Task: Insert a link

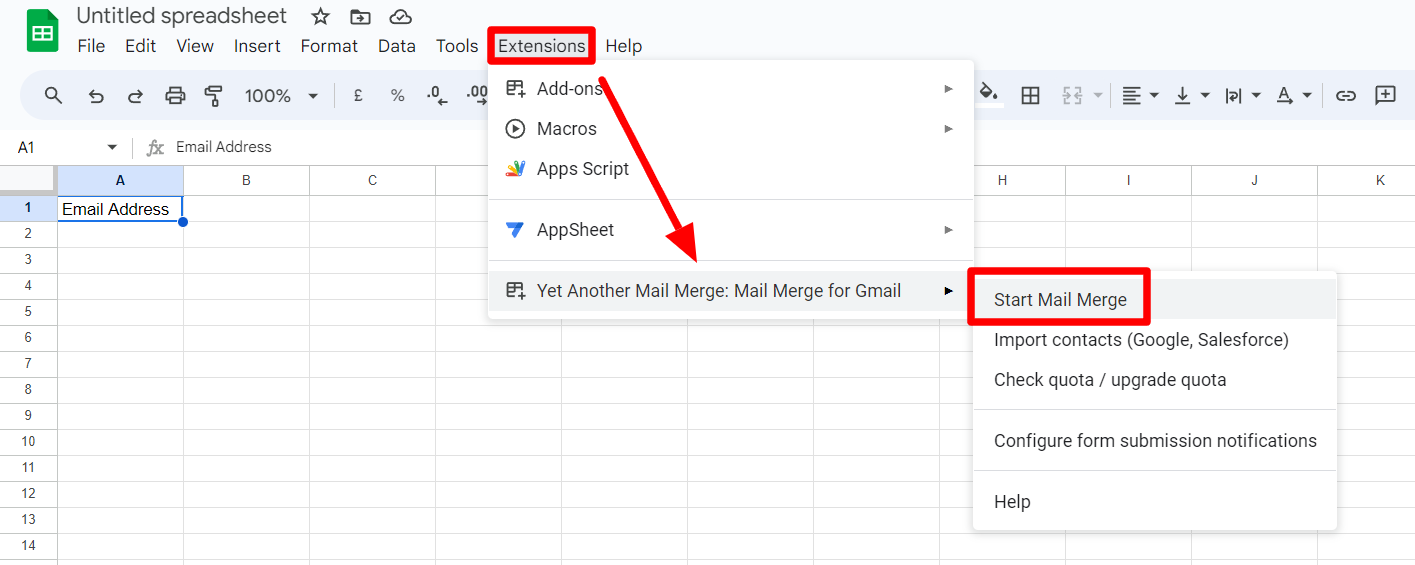Action: 1346,95
